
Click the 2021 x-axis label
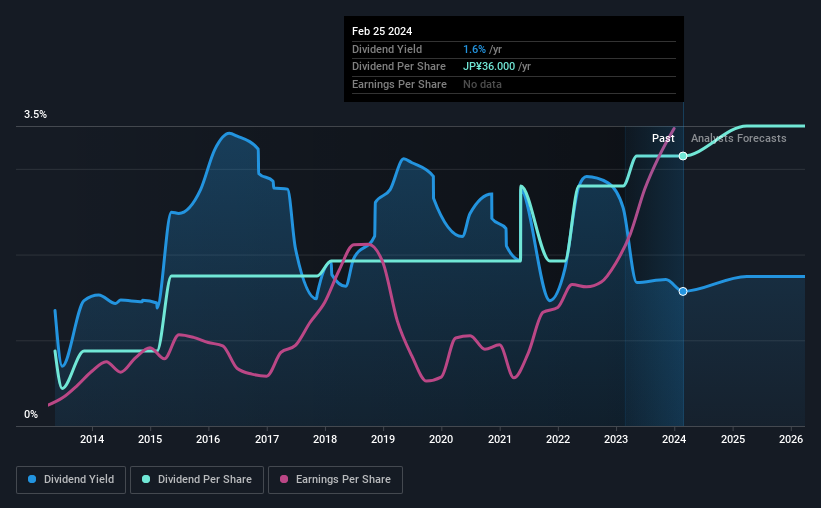(x=500, y=439)
